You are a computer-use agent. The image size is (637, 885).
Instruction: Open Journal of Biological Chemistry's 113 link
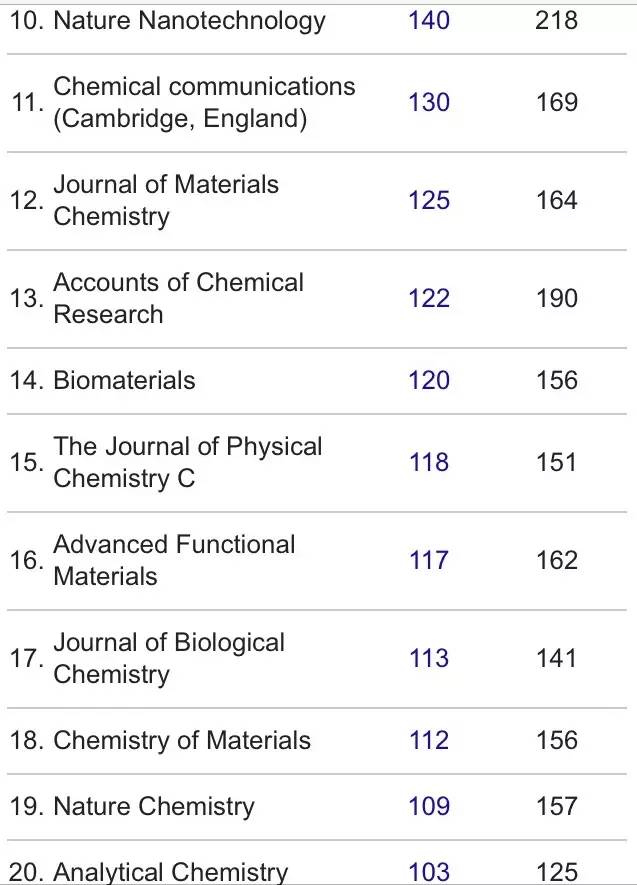pyautogui.click(x=429, y=658)
